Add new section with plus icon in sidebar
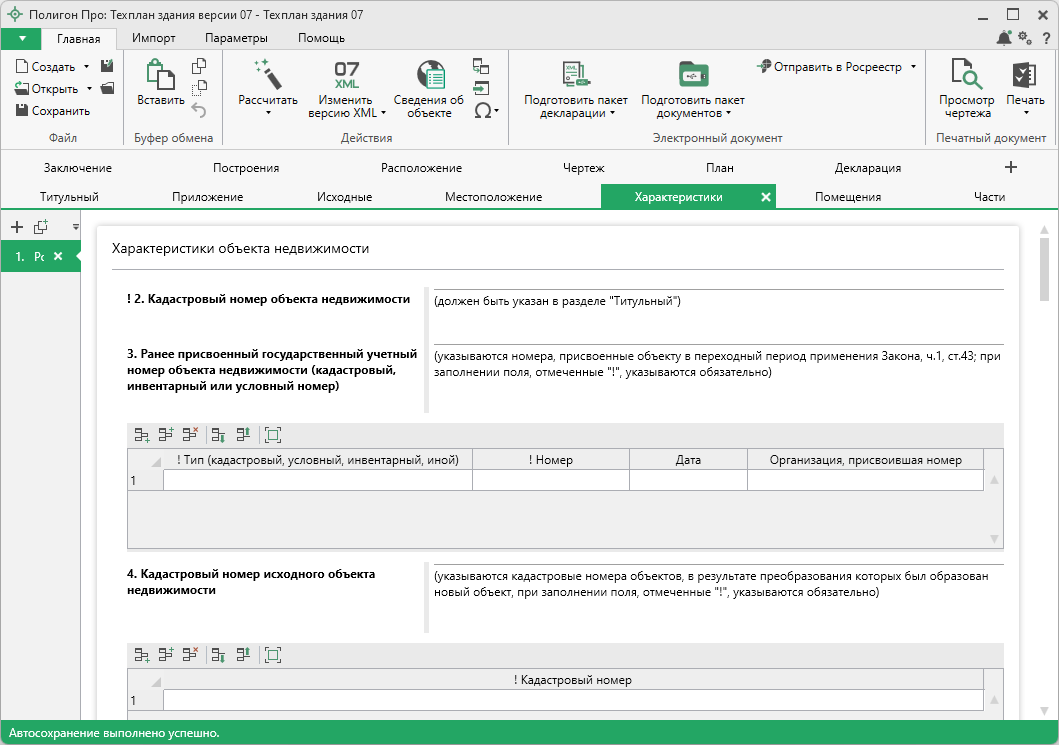Image resolution: width=1059 pixels, height=745 pixels. tap(17, 228)
